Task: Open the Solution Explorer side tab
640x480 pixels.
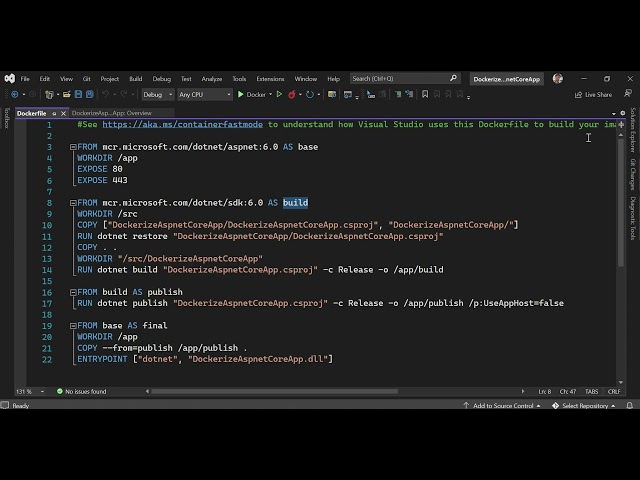Action: tap(633, 130)
